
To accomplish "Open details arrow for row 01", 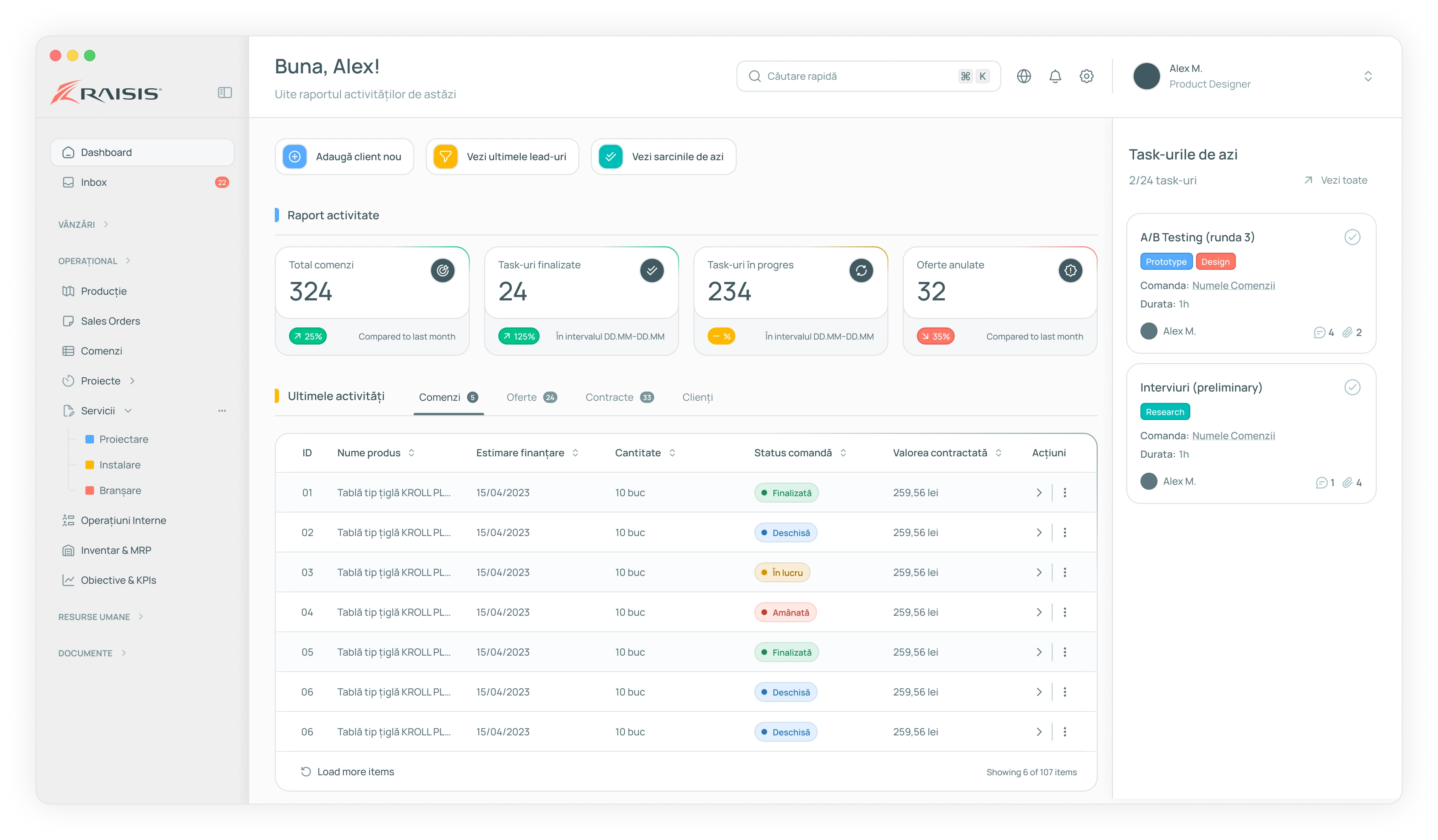I will coord(1039,493).
